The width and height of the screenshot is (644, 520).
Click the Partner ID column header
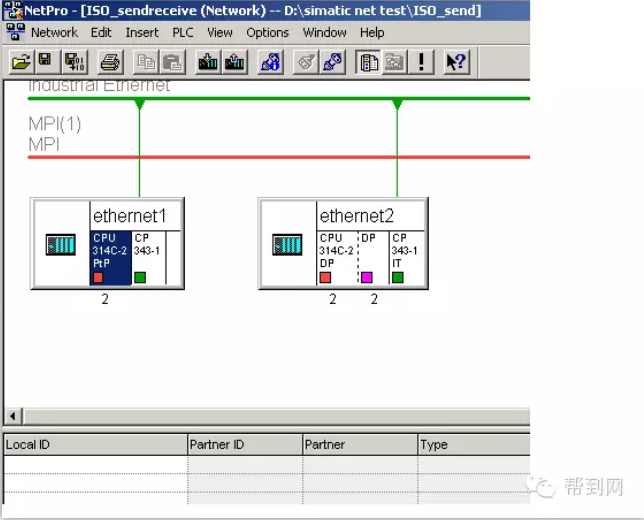(244, 444)
